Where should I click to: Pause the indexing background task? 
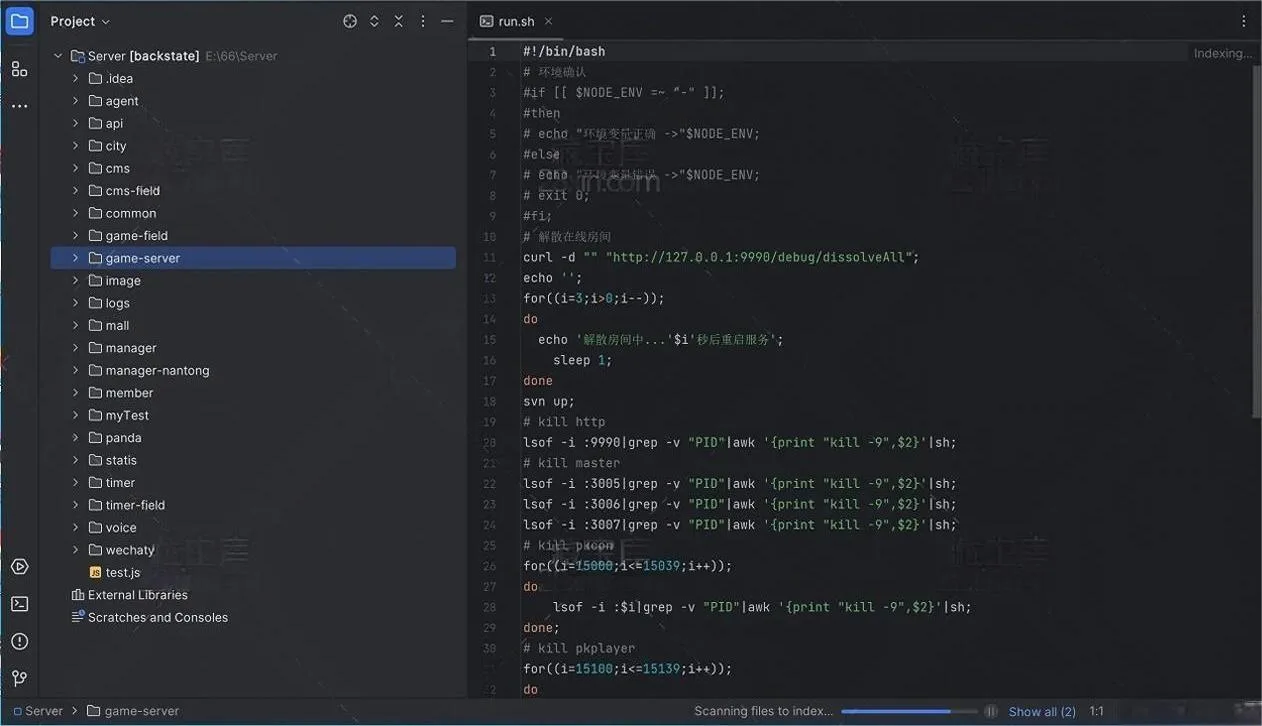coord(991,711)
